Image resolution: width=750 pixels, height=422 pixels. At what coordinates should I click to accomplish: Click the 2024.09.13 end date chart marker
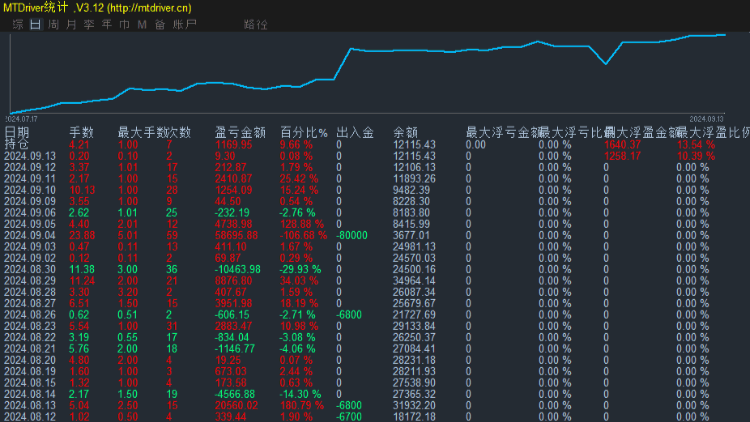point(708,118)
